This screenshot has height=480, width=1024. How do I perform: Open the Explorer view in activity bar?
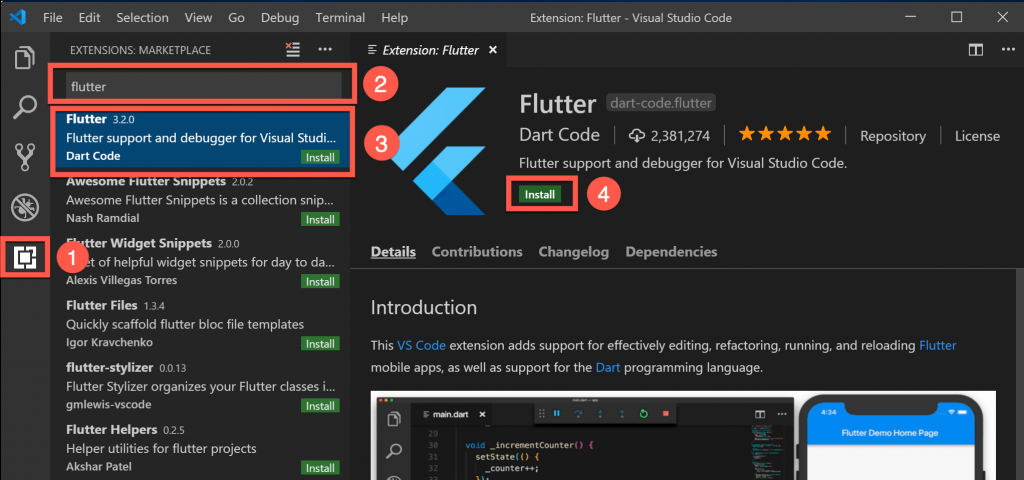[x=24, y=58]
